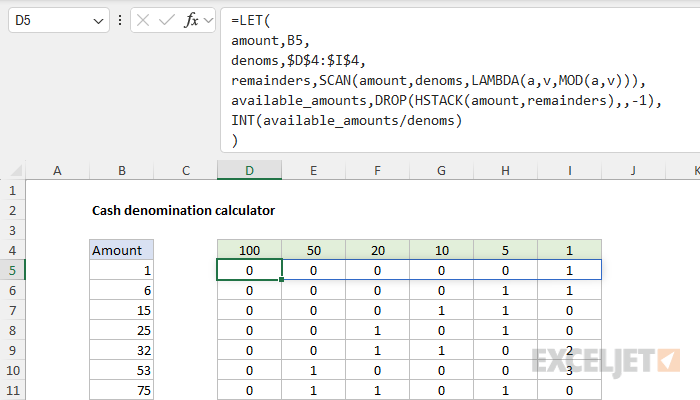
Task: Select row 1 header
Action: [12, 191]
